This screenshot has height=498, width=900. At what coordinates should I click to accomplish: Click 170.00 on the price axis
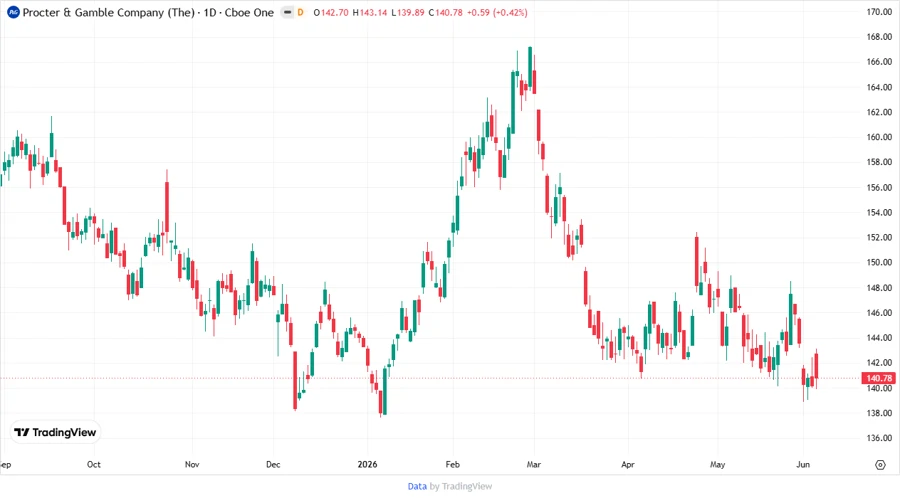(879, 11)
